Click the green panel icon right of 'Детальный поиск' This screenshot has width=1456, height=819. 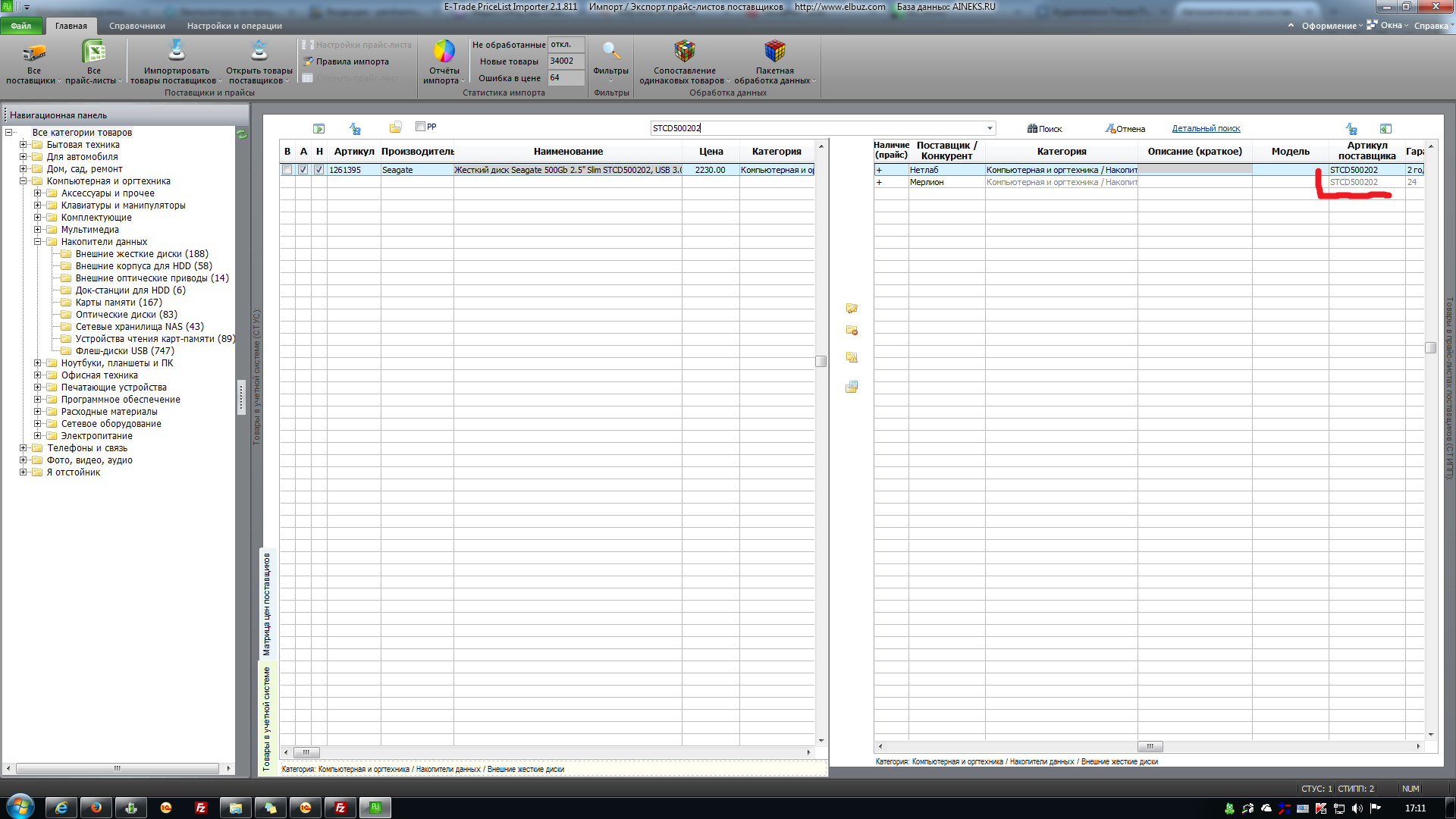[1385, 129]
